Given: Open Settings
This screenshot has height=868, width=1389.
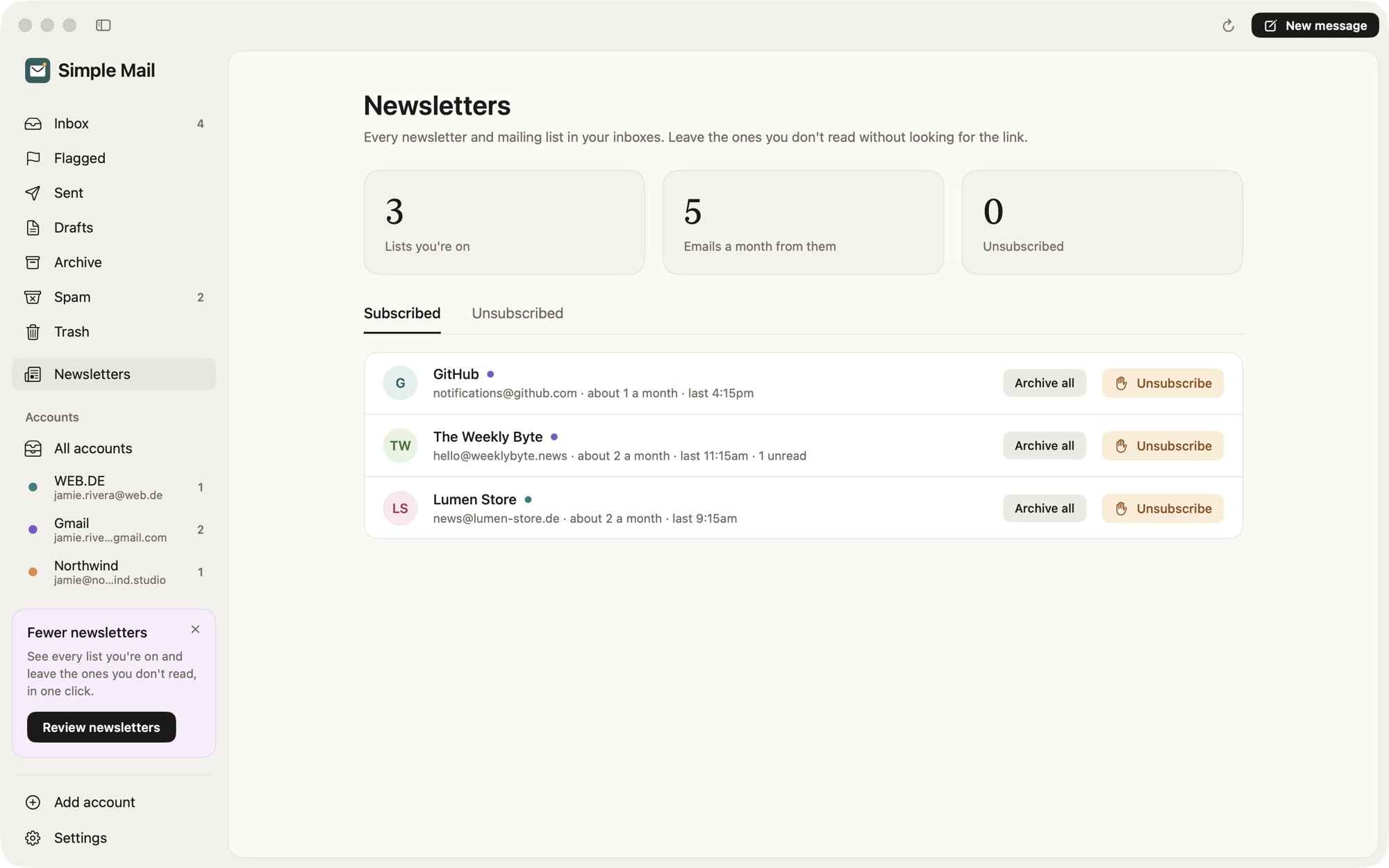Looking at the screenshot, I should coord(114,838).
